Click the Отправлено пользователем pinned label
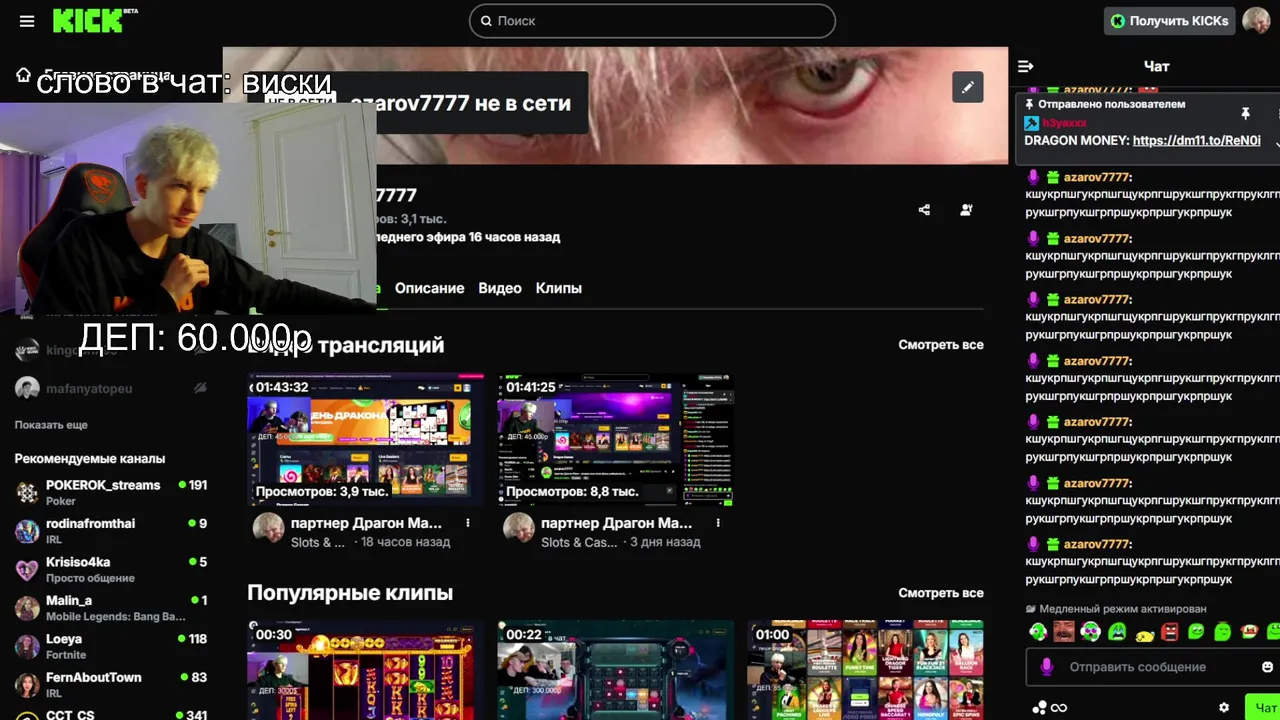This screenshot has width=1280, height=720. pos(1111,104)
